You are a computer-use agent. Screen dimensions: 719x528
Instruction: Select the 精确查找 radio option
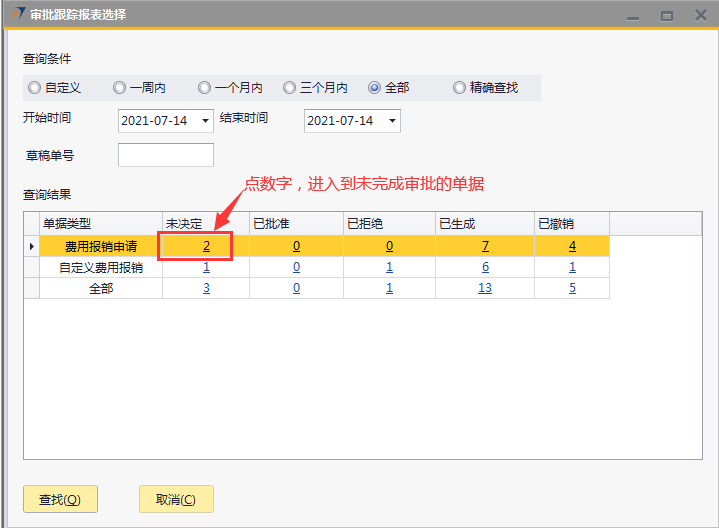(460, 88)
